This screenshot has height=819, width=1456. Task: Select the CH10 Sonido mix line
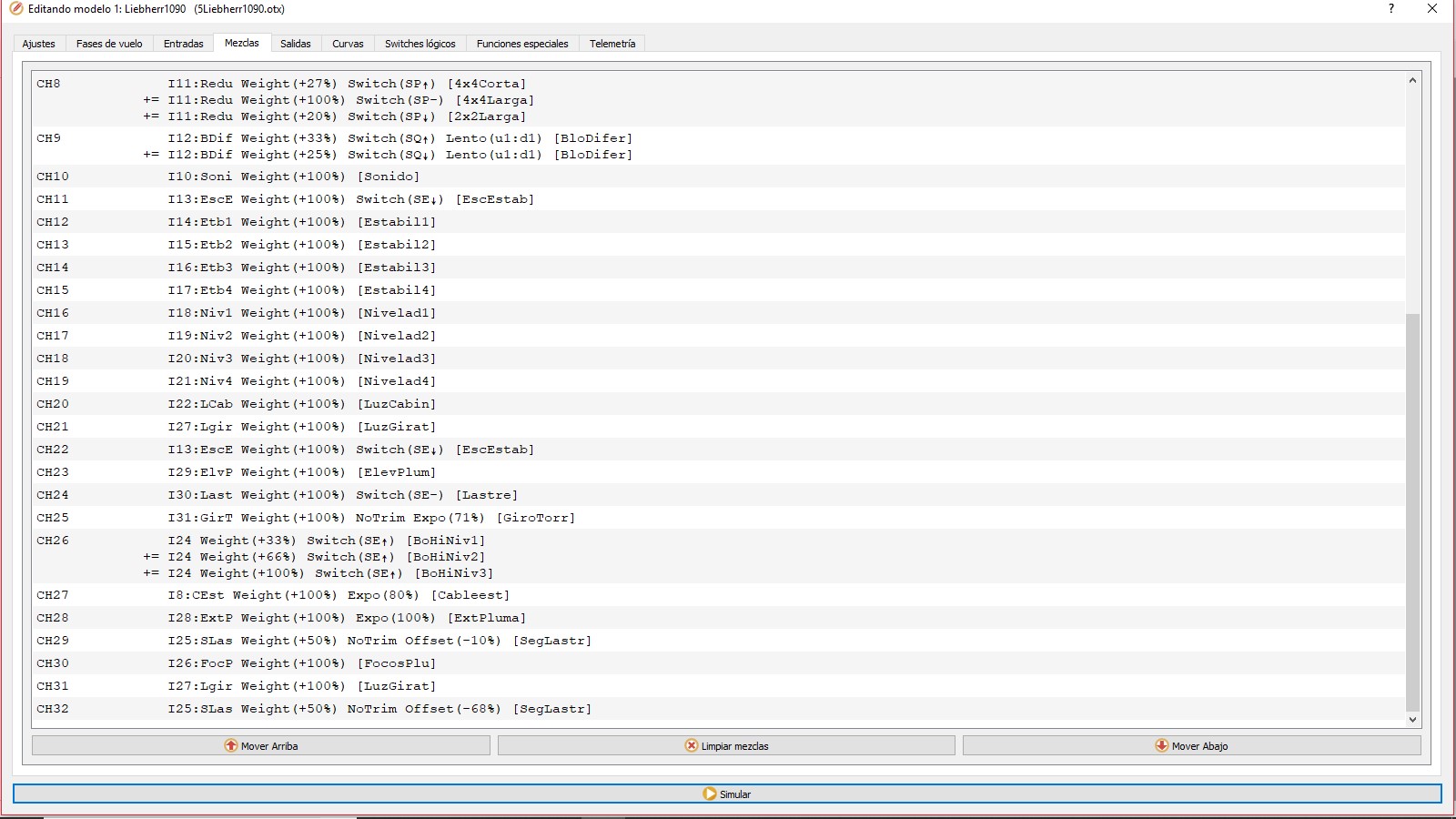pyautogui.click(x=293, y=177)
